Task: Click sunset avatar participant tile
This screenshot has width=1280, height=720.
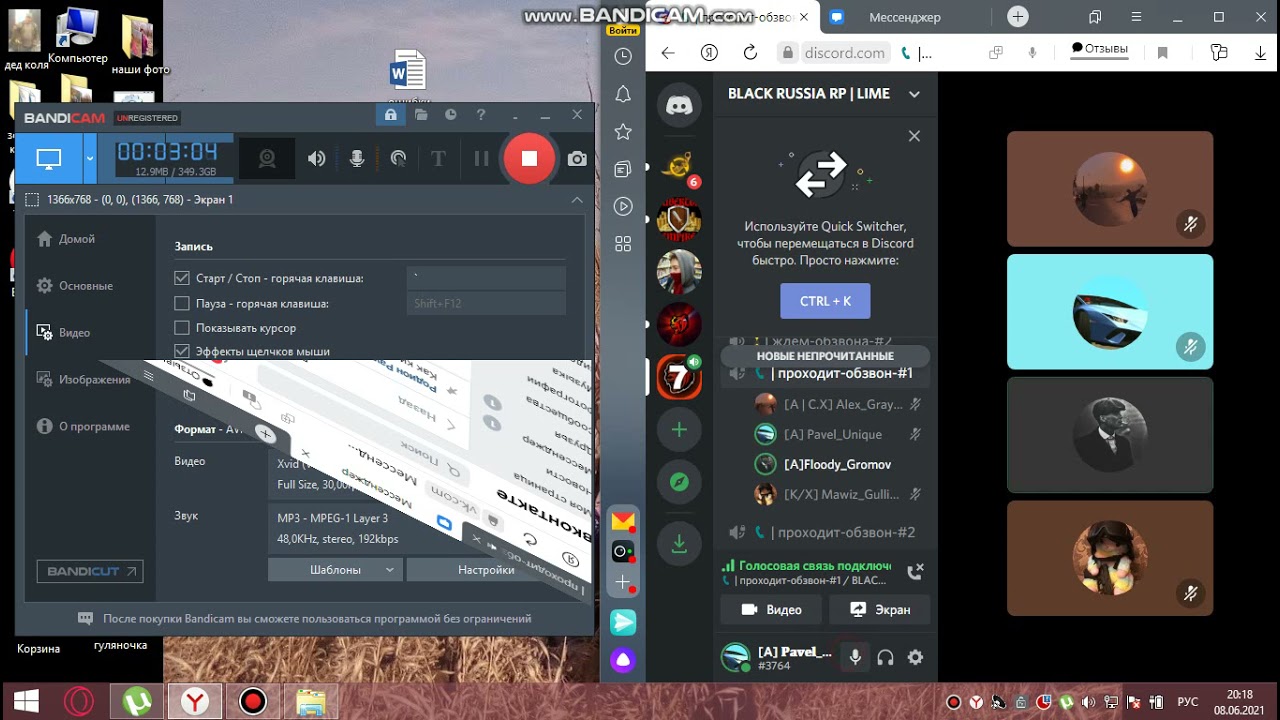Action: (1110, 189)
